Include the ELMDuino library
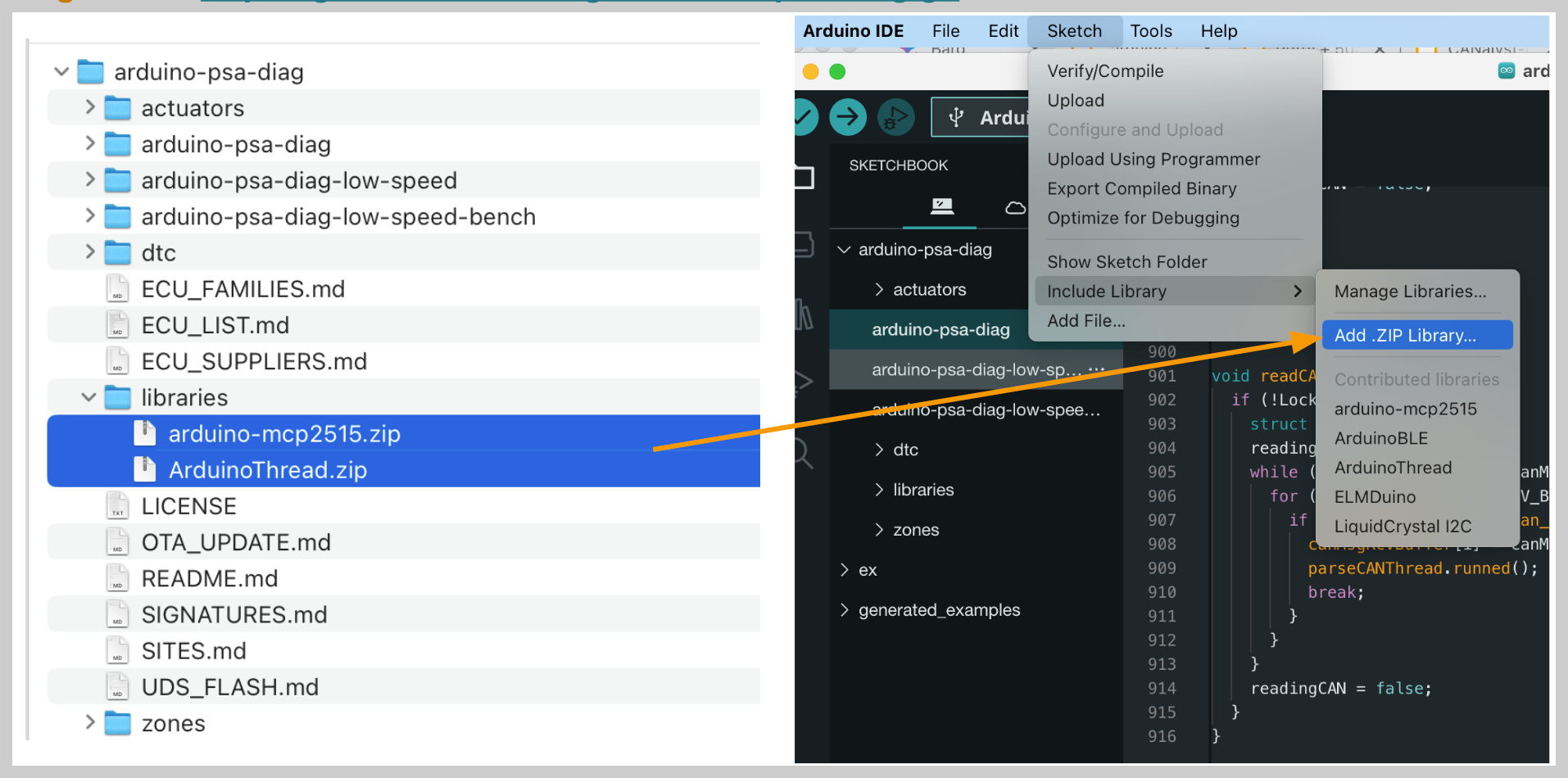 click(x=1417, y=497)
